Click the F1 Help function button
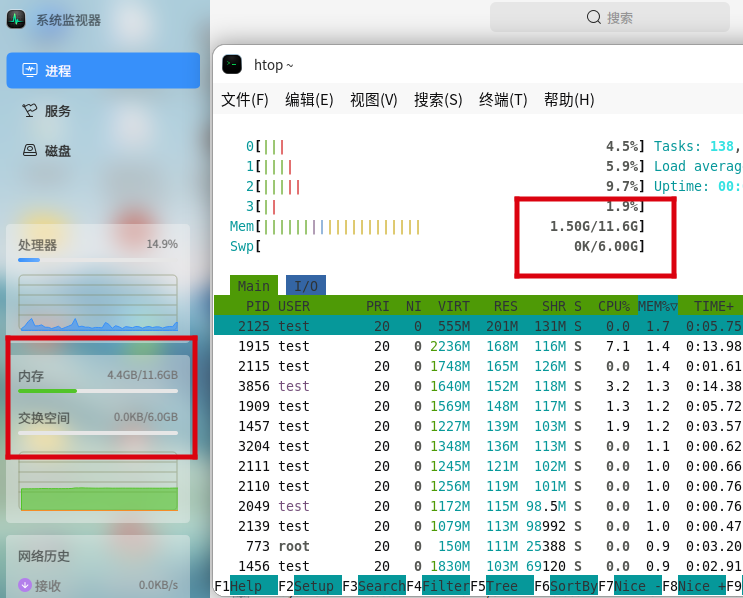 [x=245, y=586]
